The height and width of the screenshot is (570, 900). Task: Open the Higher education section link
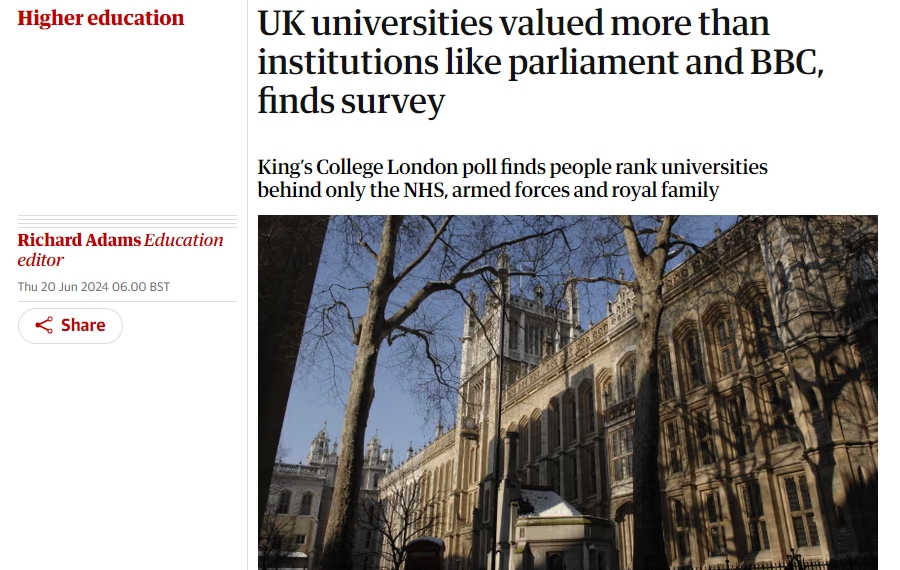101,18
